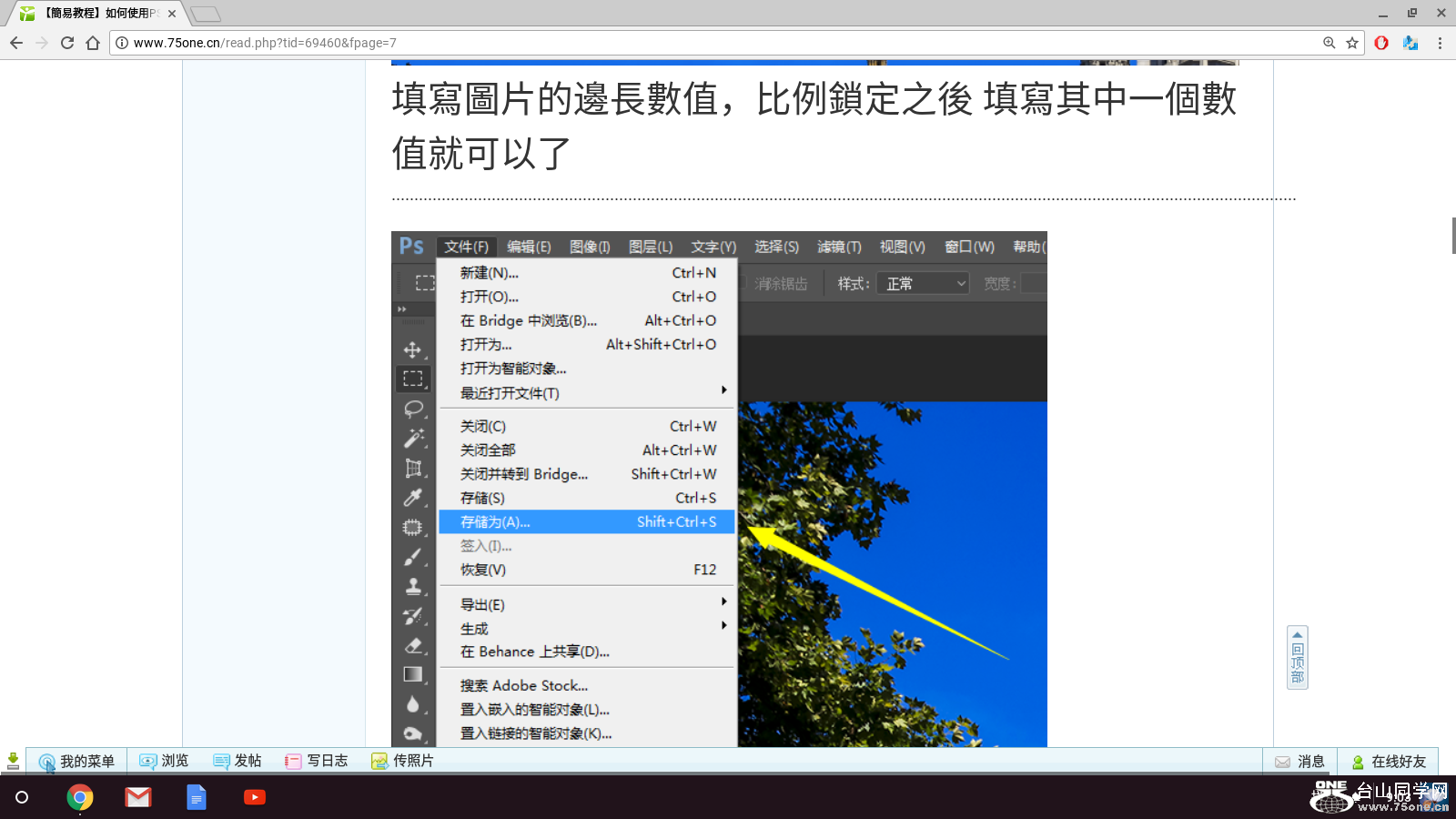Viewport: 1456px width, 819px height.
Task: Select the Eyedropper tool
Action: click(413, 498)
